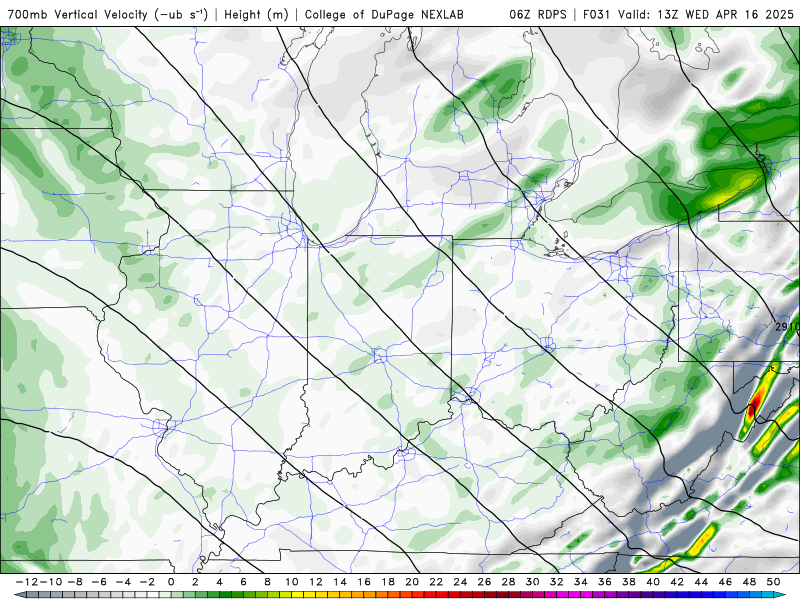Click the legend value "40"
Image resolution: width=800 pixels, height=600 pixels.
(653, 582)
